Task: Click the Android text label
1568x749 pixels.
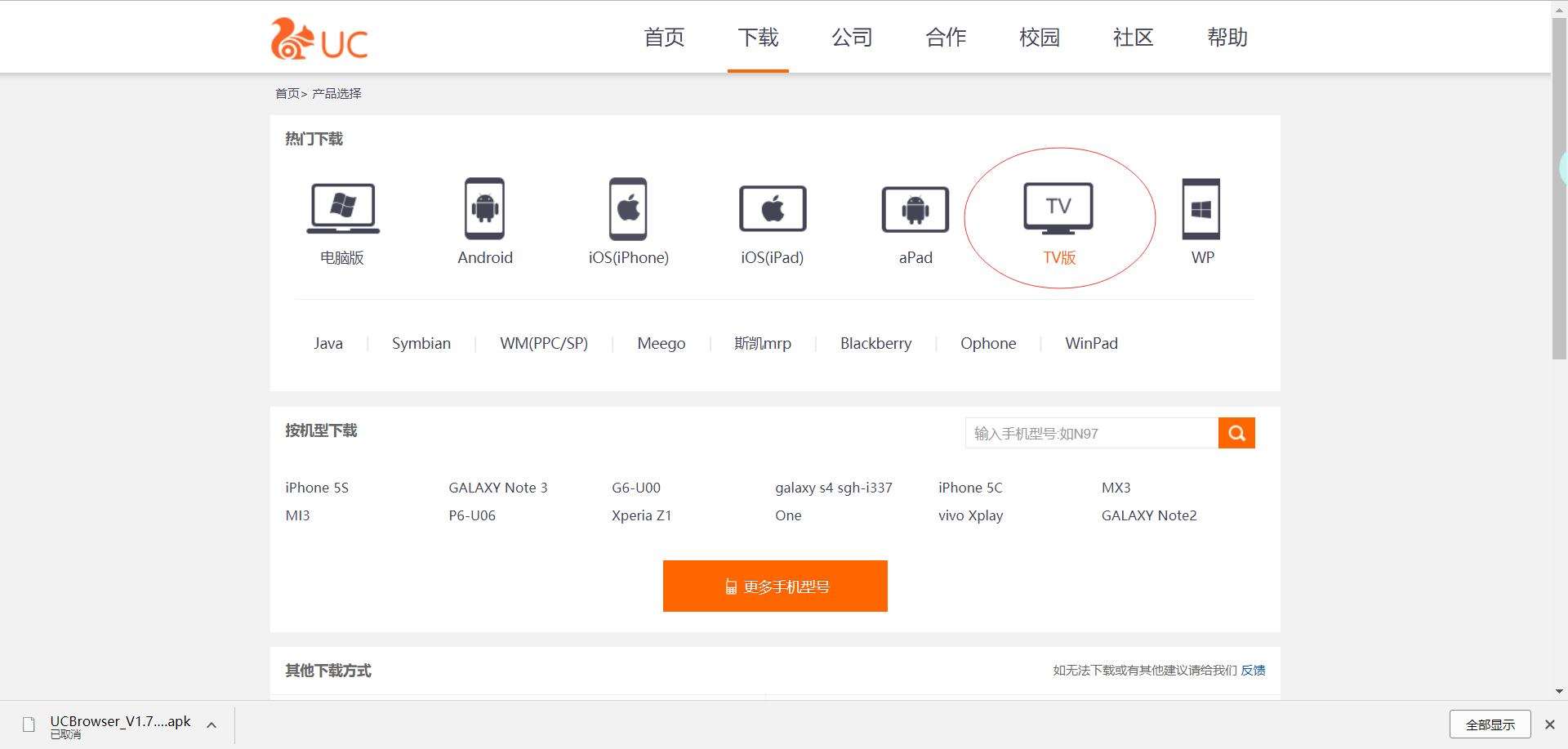Action: click(x=485, y=258)
